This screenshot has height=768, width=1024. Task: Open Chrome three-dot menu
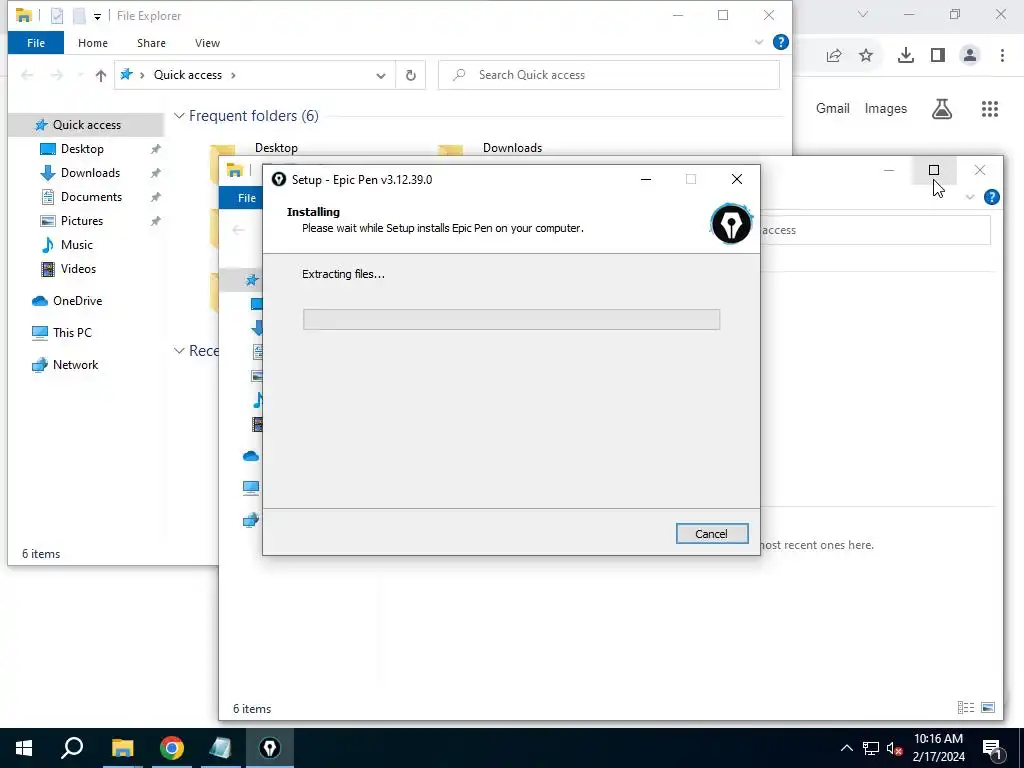click(1002, 56)
